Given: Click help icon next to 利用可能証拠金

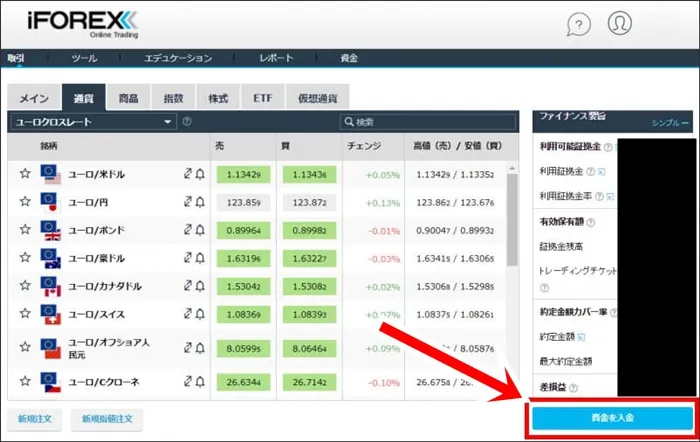Looking at the screenshot, I should coord(608,147).
